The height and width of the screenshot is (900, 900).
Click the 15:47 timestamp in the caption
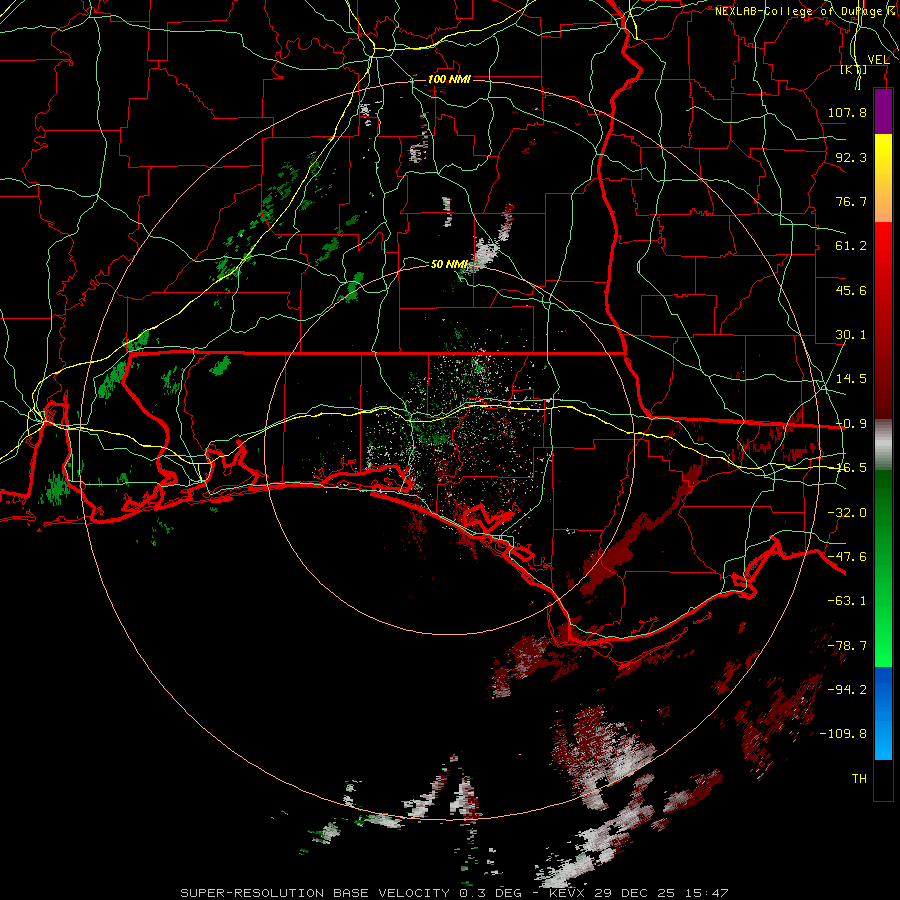coord(707,893)
